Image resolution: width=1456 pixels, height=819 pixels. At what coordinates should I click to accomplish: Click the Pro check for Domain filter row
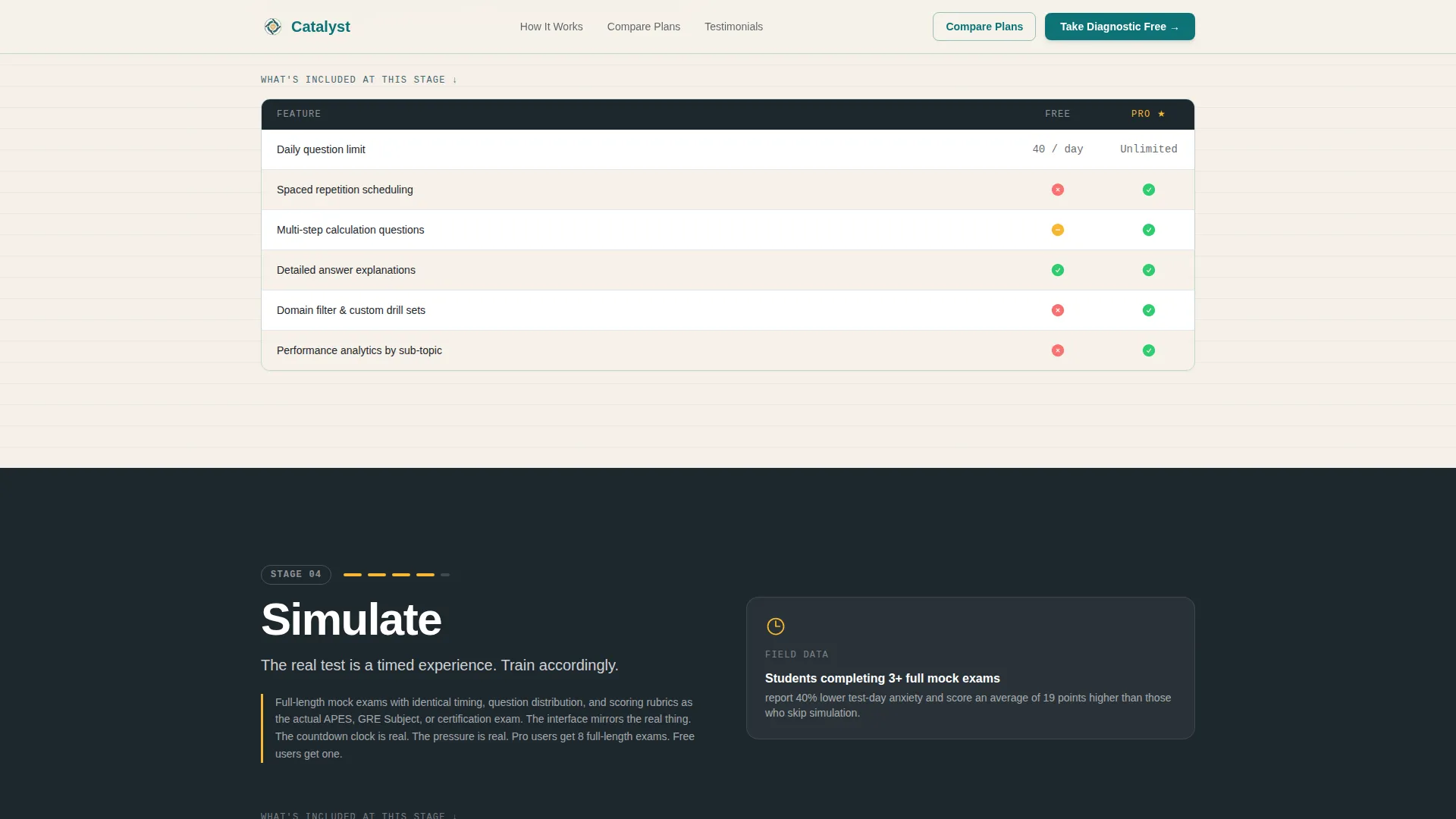click(1148, 310)
